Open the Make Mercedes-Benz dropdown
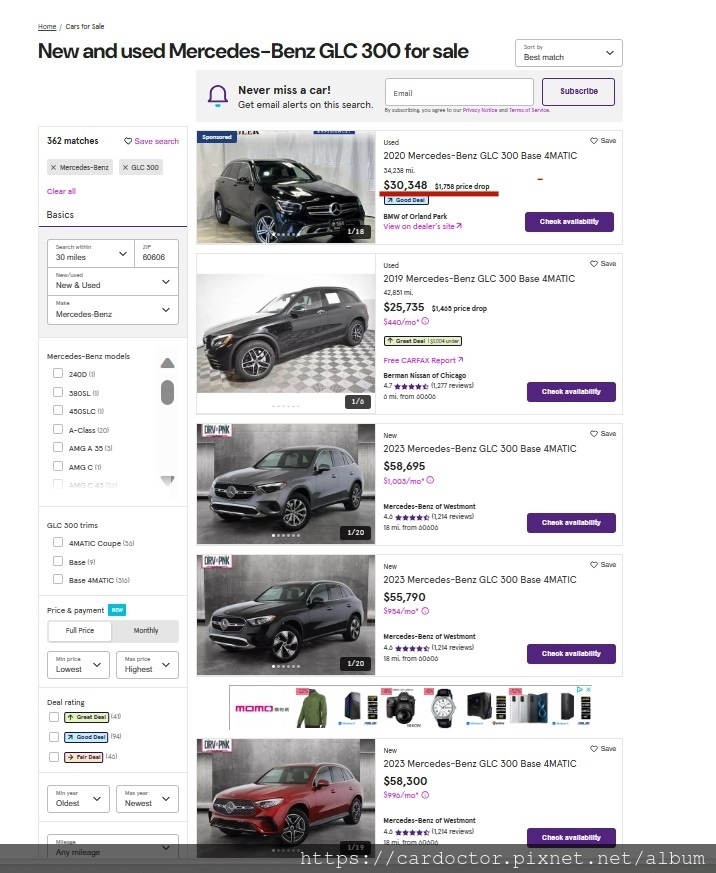716x873 pixels. click(x=113, y=310)
